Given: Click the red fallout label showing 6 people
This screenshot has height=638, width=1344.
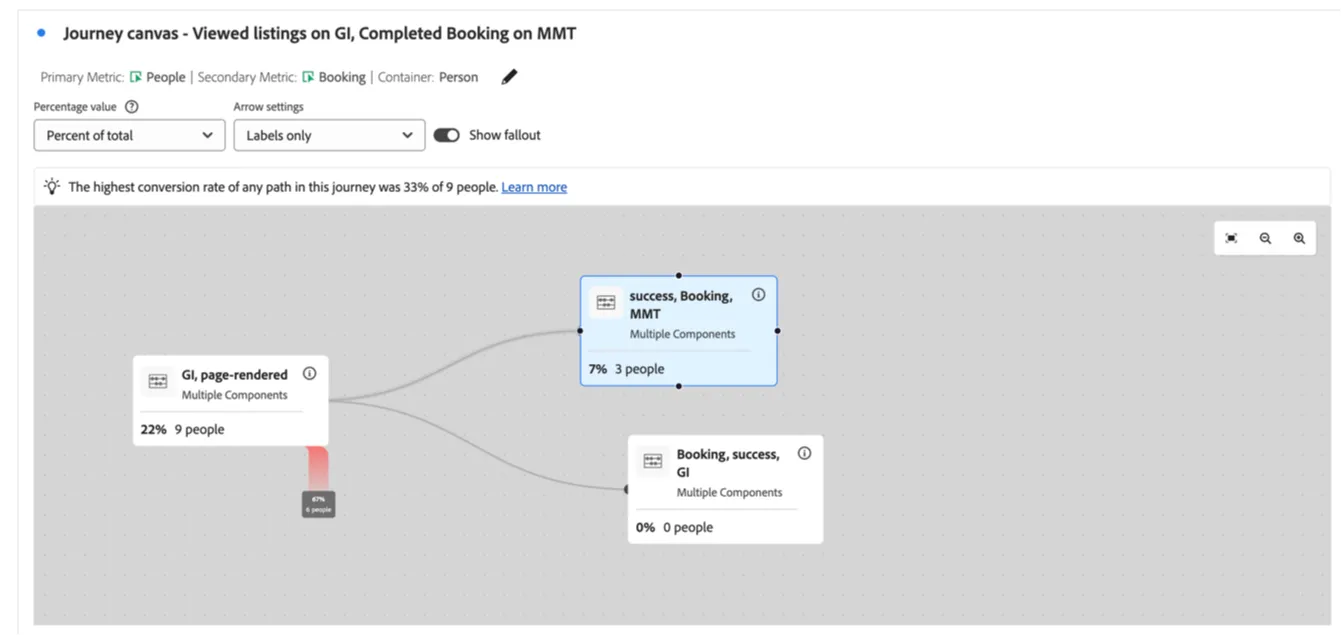Looking at the screenshot, I should (318, 504).
